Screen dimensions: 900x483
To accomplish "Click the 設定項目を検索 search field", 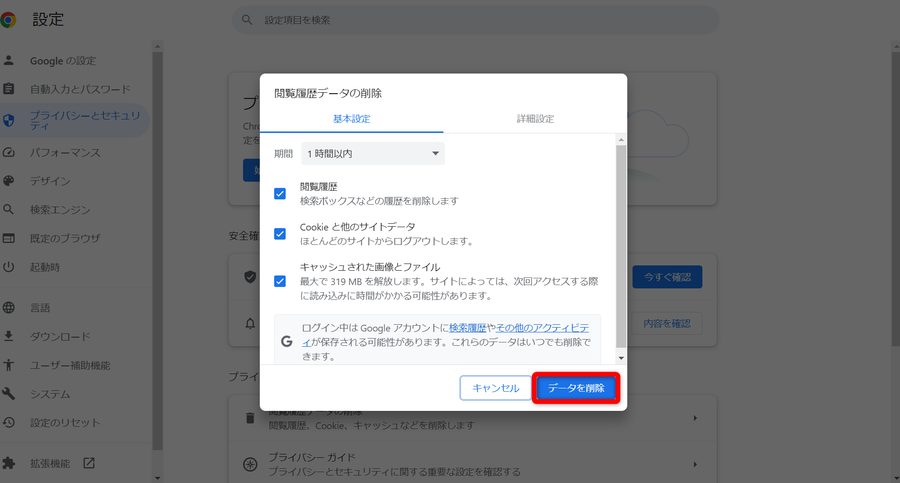I will (475, 20).
